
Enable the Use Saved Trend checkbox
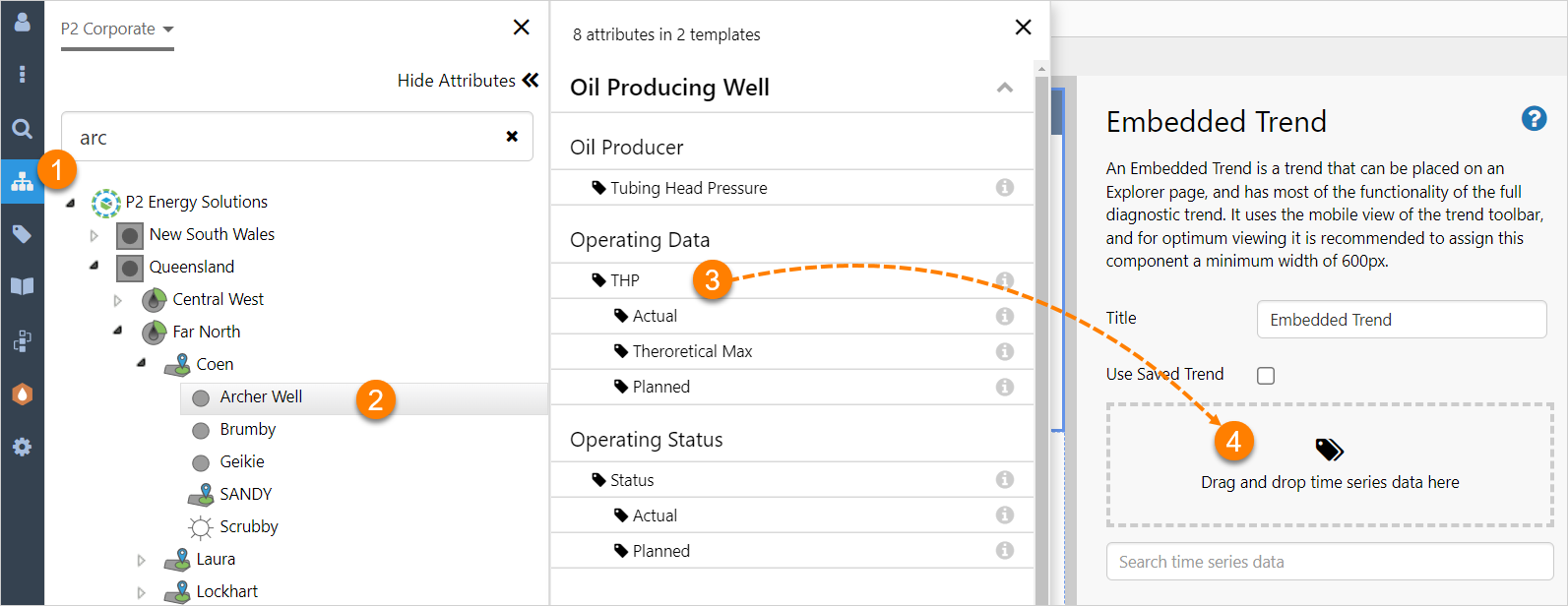tap(1266, 376)
